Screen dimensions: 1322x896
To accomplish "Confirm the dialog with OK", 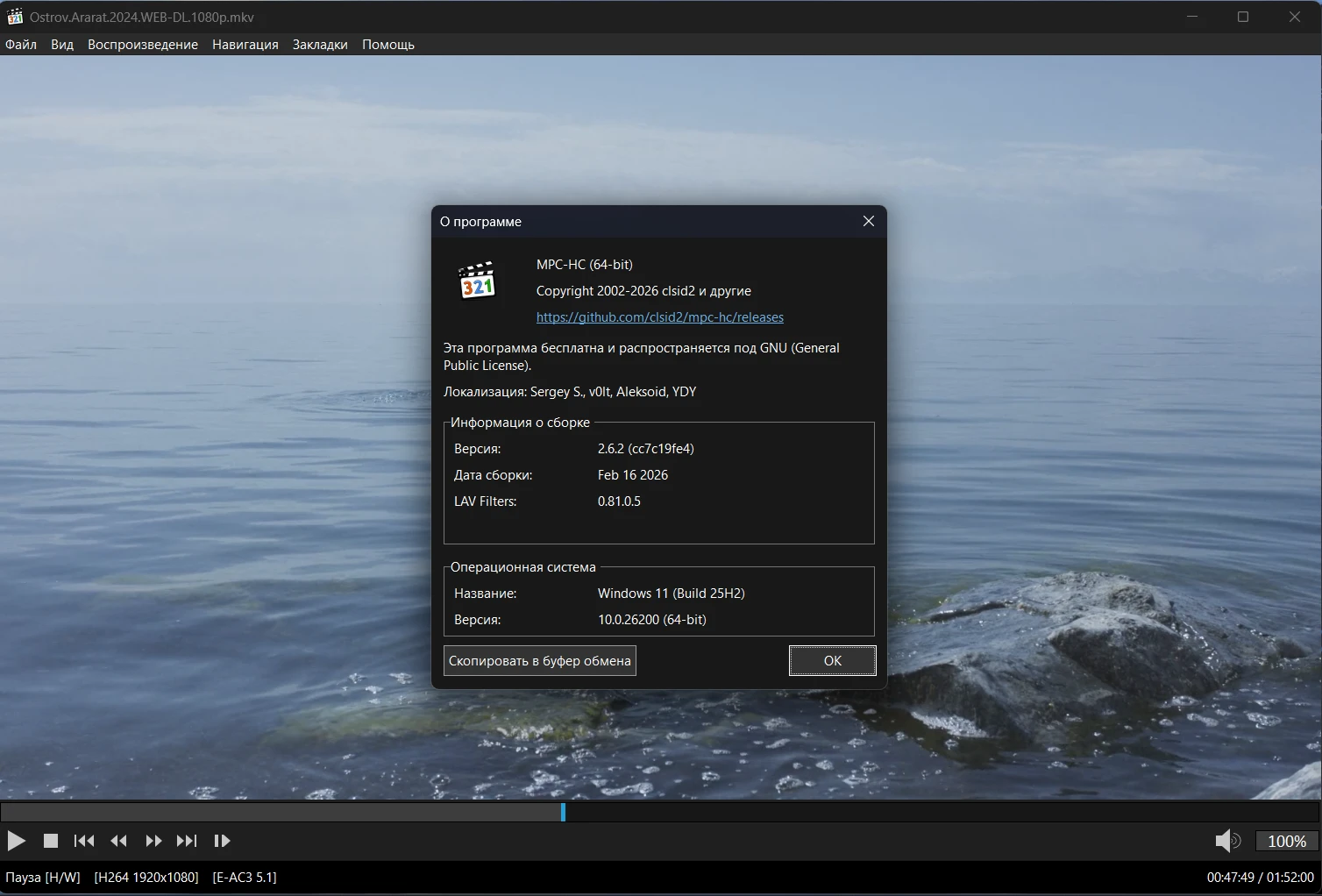I will (x=833, y=661).
